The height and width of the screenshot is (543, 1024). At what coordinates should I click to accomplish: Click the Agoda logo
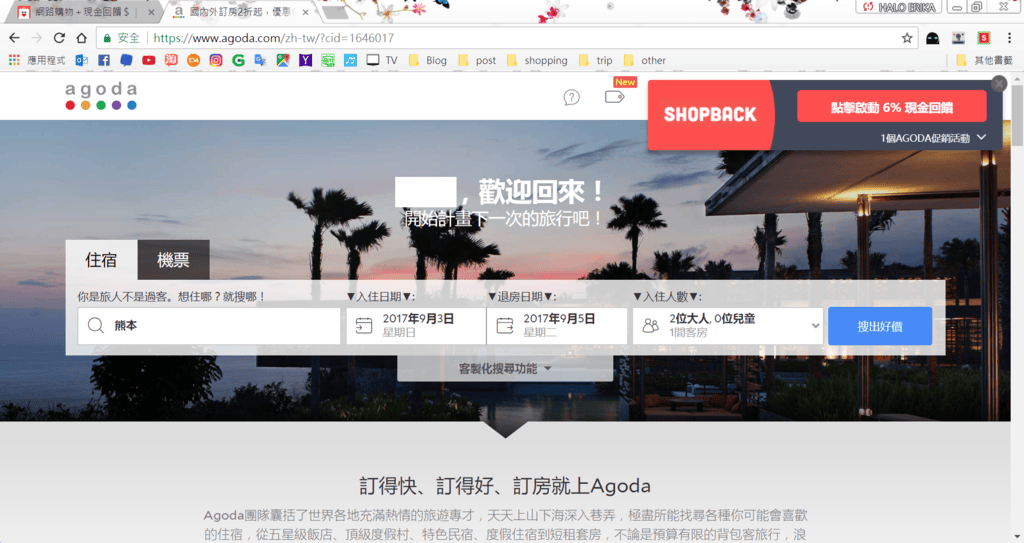point(101,96)
